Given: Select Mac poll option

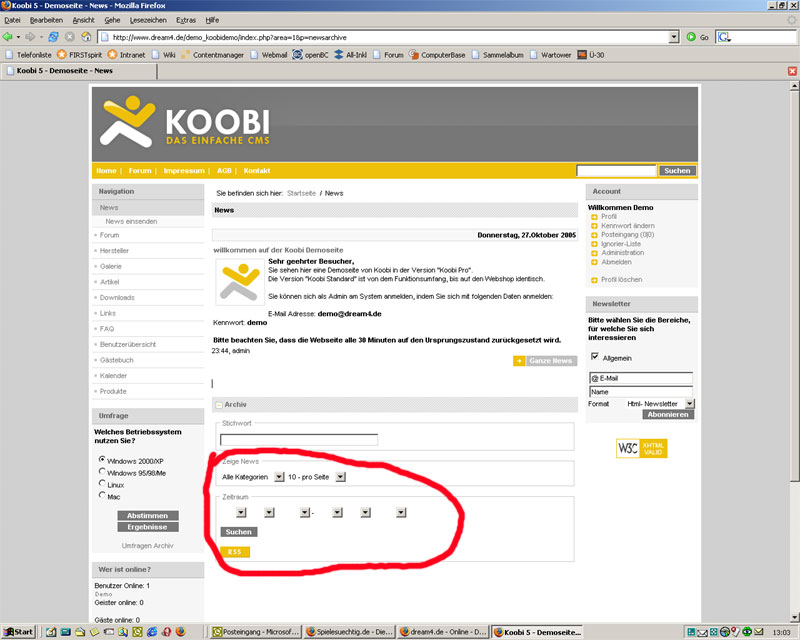Looking at the screenshot, I should point(102,495).
